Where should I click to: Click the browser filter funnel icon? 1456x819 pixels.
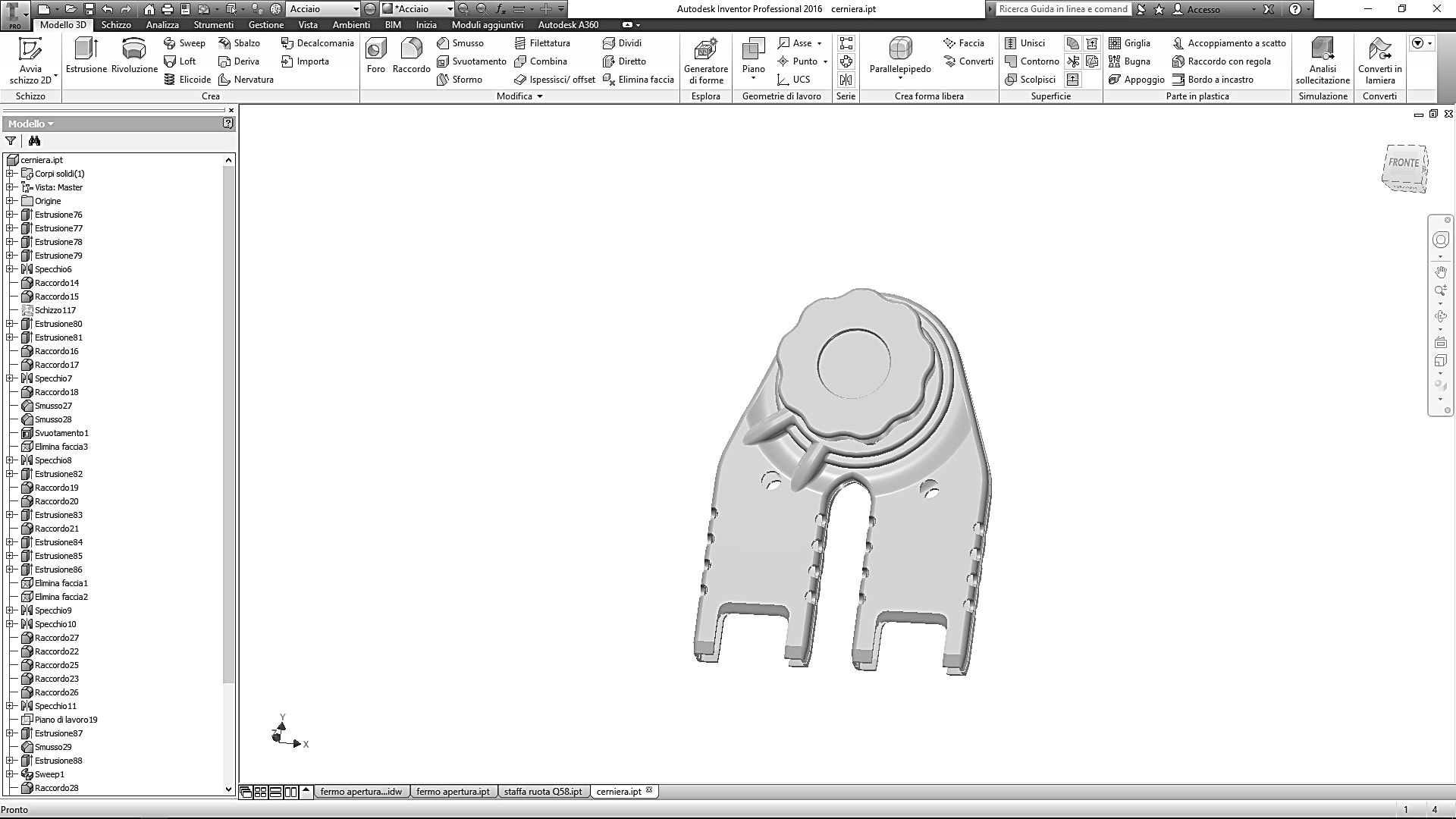tap(11, 141)
